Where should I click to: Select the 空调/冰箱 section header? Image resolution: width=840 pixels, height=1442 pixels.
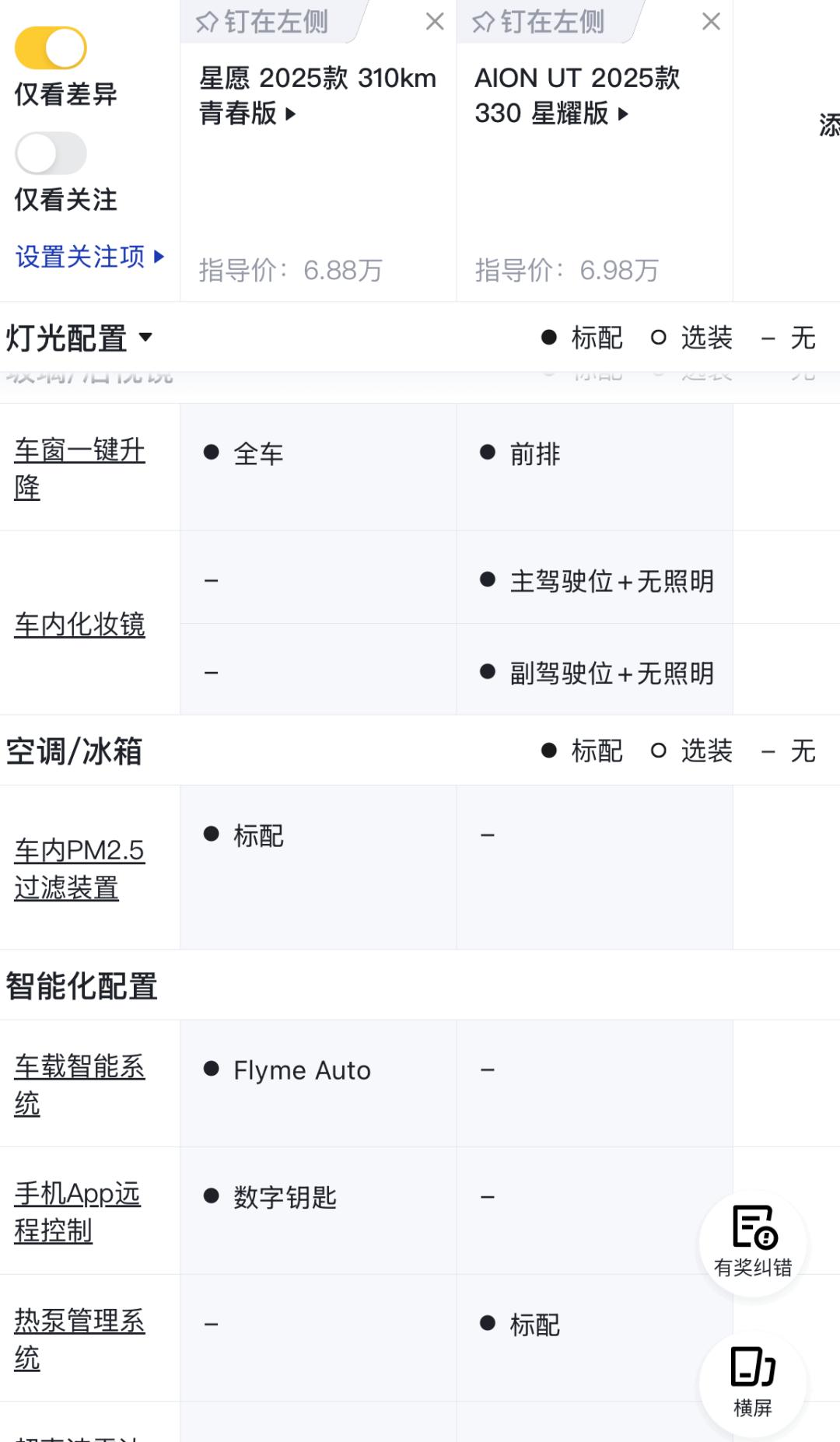(x=74, y=751)
